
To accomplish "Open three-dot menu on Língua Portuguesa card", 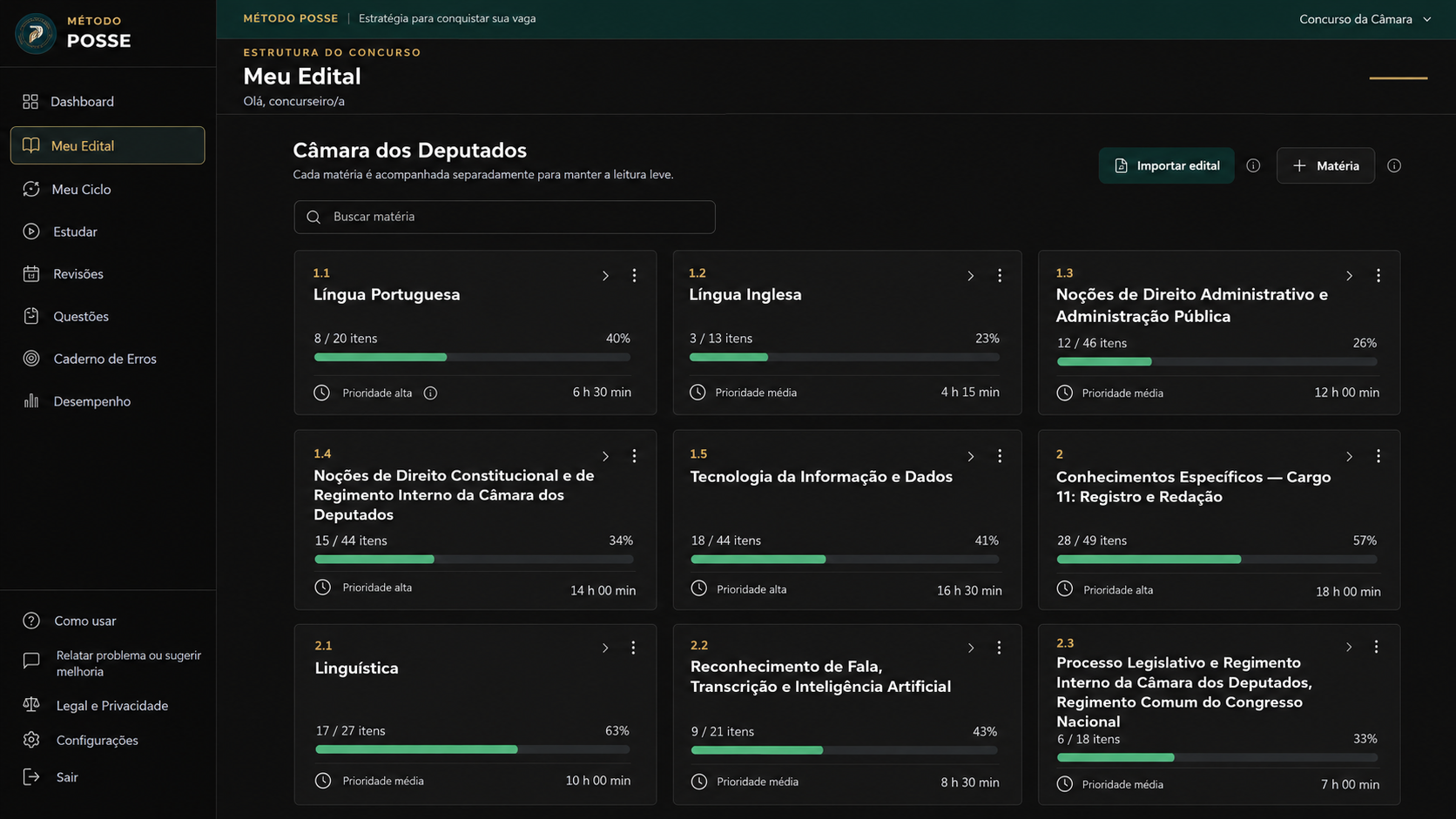I will click(x=634, y=275).
